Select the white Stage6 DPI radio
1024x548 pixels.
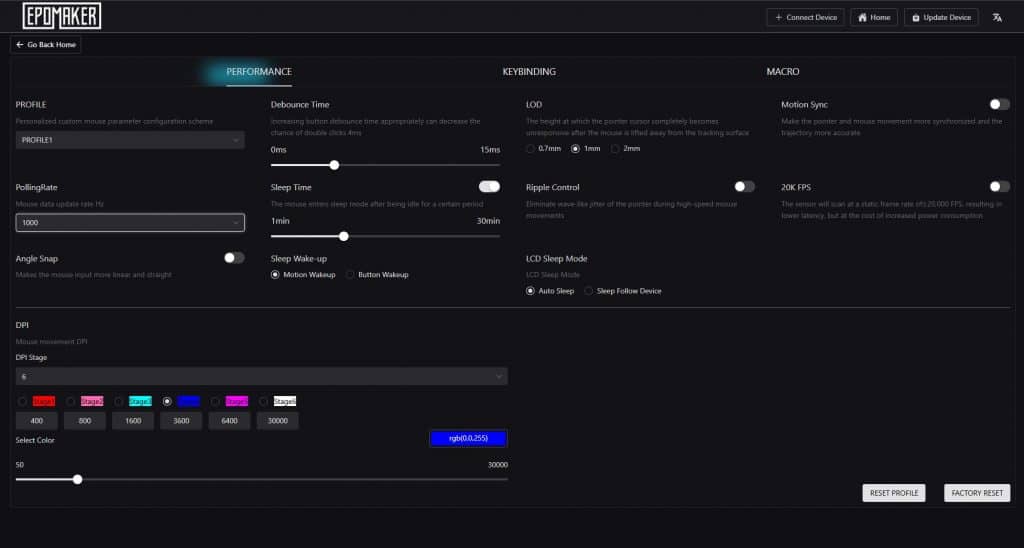click(x=263, y=401)
